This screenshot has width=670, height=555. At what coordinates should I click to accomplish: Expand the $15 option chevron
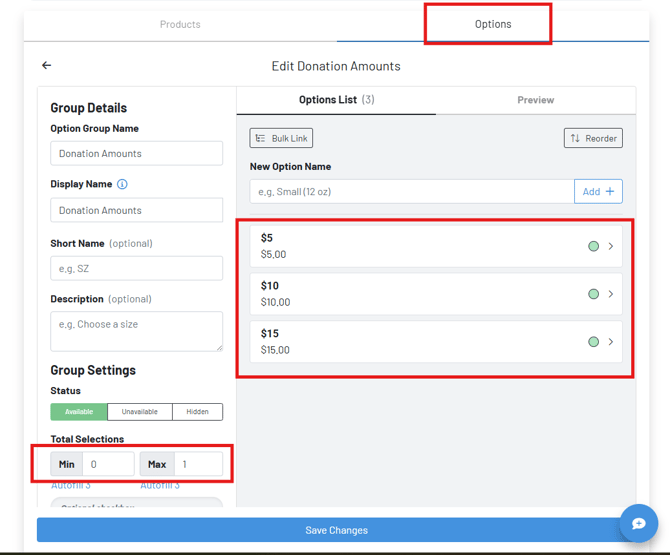click(611, 342)
